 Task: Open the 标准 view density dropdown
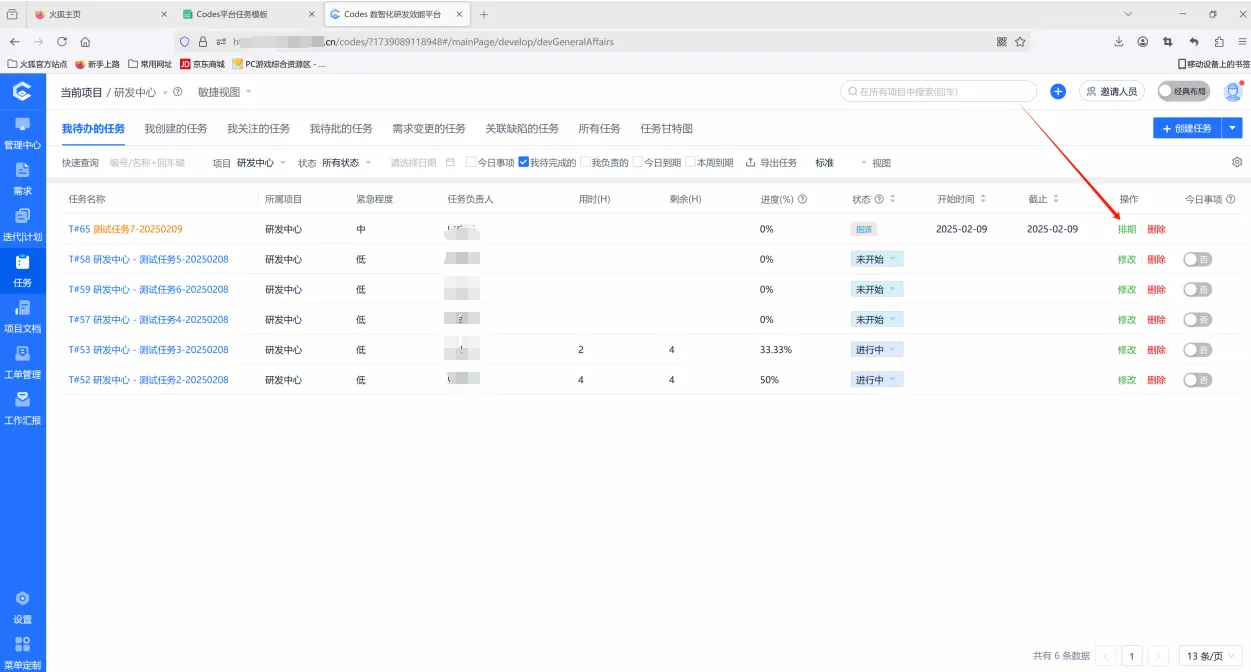(841, 162)
